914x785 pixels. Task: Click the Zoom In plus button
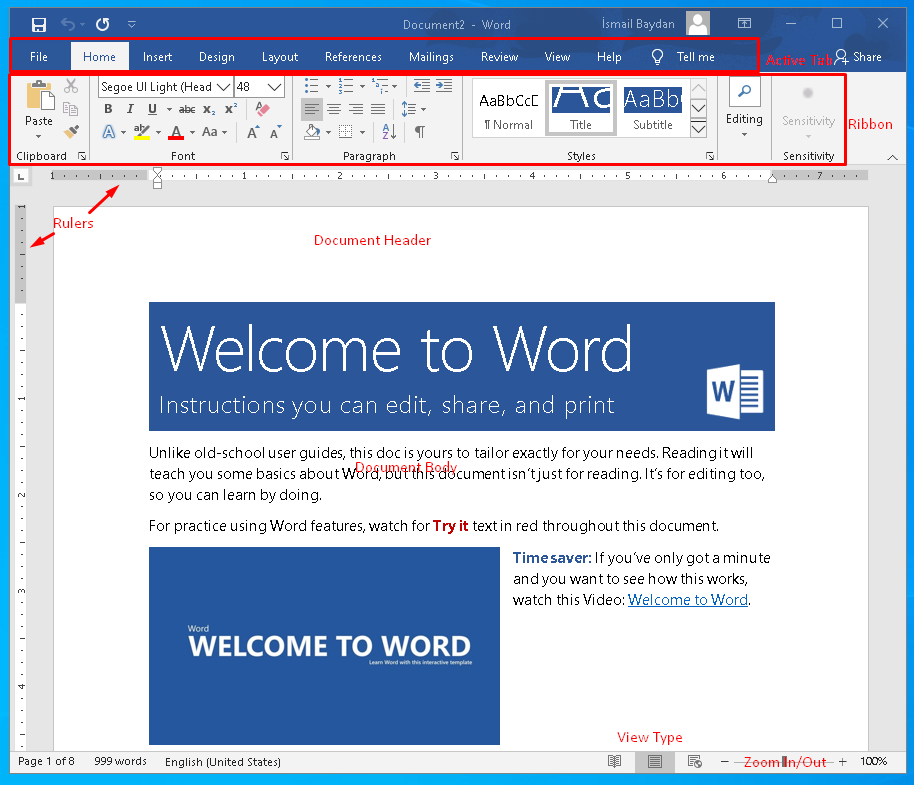click(x=843, y=762)
